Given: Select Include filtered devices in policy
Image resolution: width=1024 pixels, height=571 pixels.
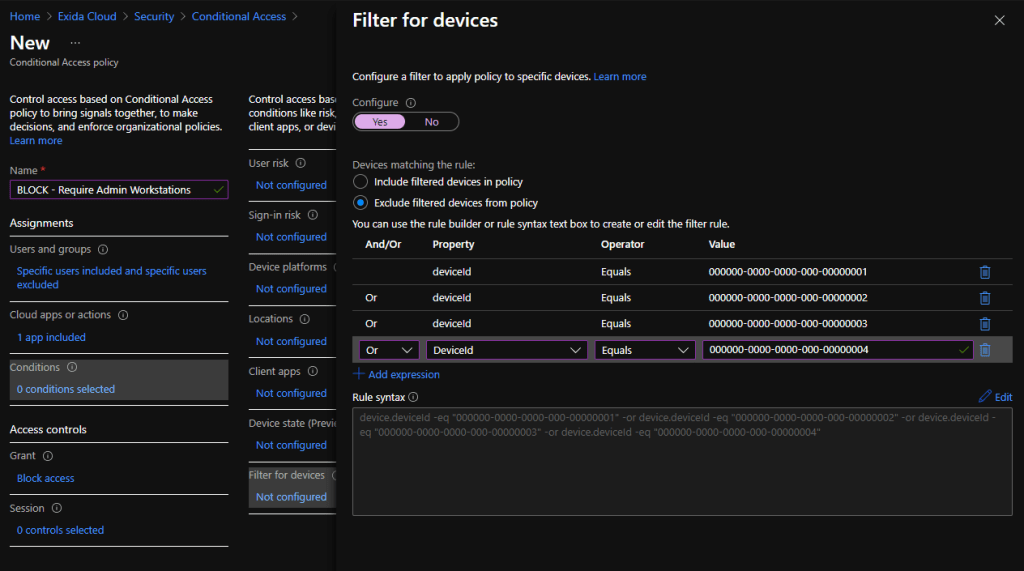Looking at the screenshot, I should (x=361, y=182).
